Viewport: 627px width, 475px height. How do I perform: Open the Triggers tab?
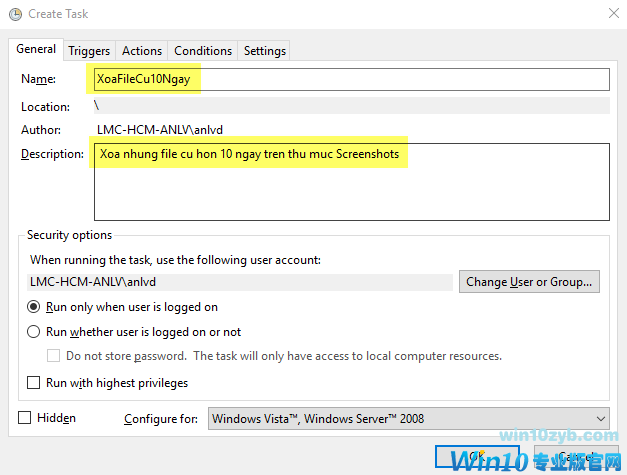click(89, 51)
